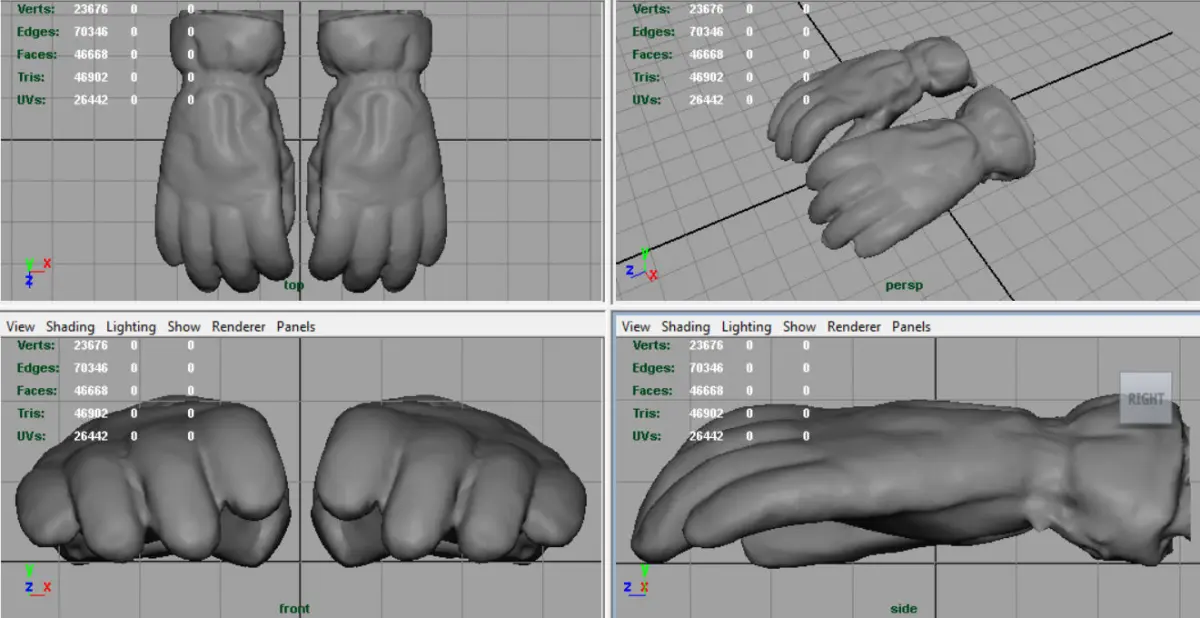This screenshot has width=1200, height=618.
Task: Click the 'side' camera label
Action: [903, 608]
